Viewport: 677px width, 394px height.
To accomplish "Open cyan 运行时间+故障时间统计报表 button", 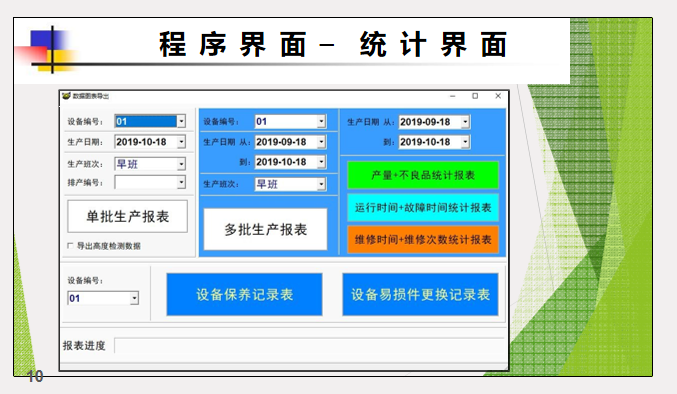I will tap(423, 208).
